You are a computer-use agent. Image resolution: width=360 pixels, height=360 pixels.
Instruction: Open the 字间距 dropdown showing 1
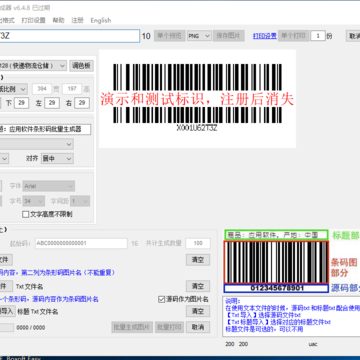coord(80,201)
